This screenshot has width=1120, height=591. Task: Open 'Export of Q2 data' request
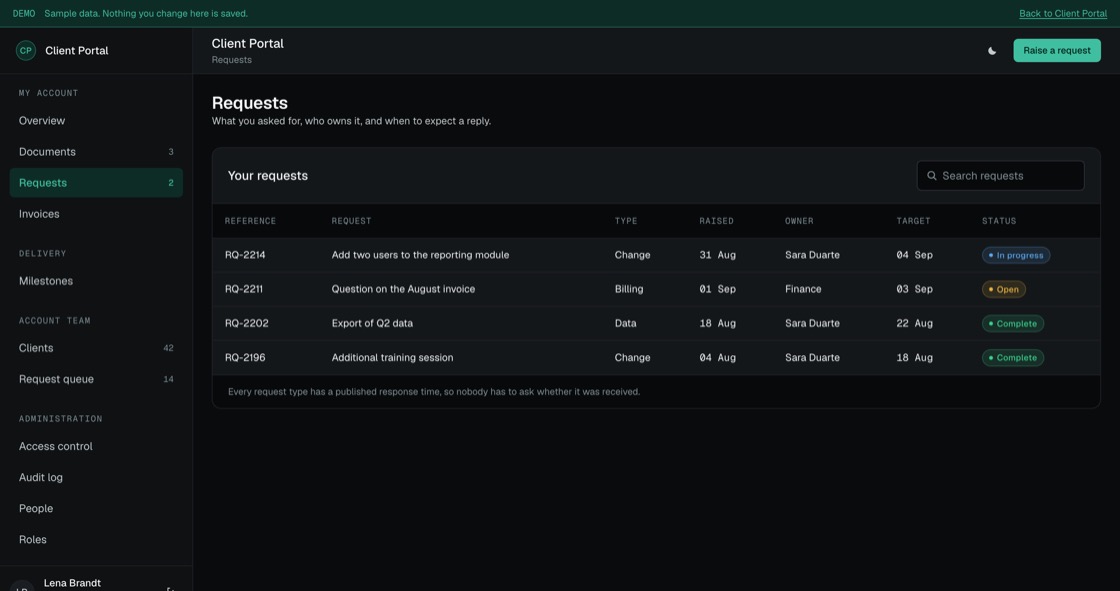click(x=372, y=324)
